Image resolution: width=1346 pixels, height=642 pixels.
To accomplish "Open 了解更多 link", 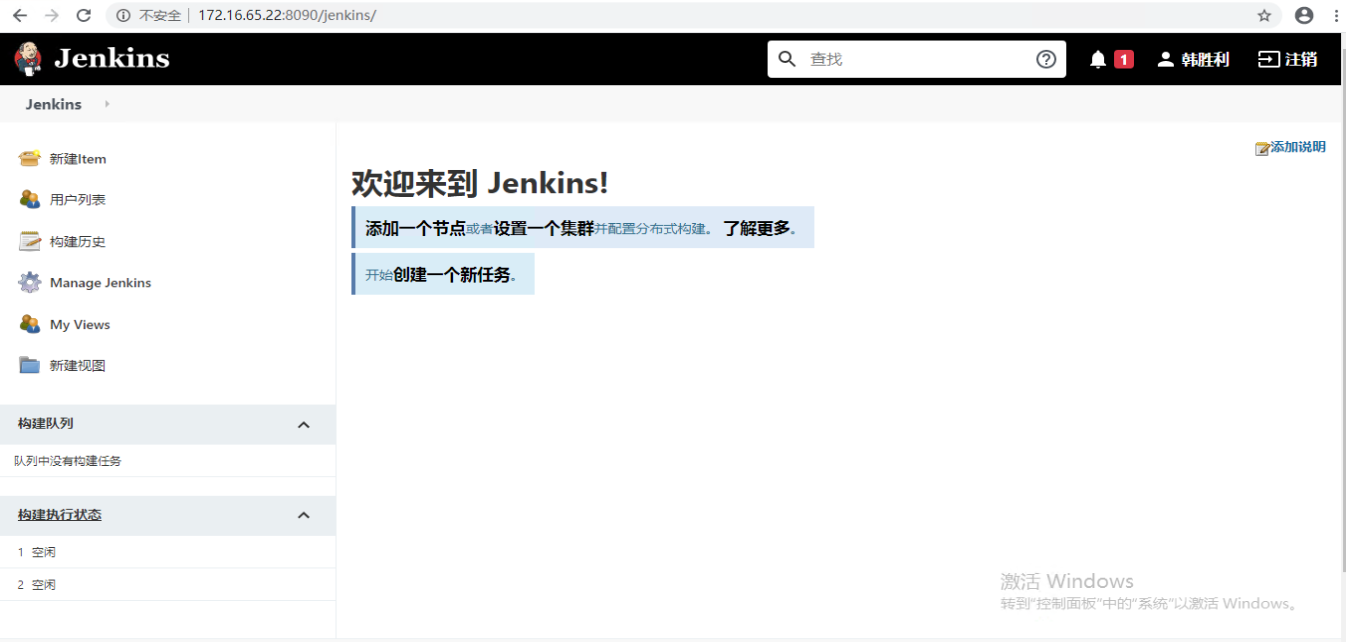I will [757, 228].
